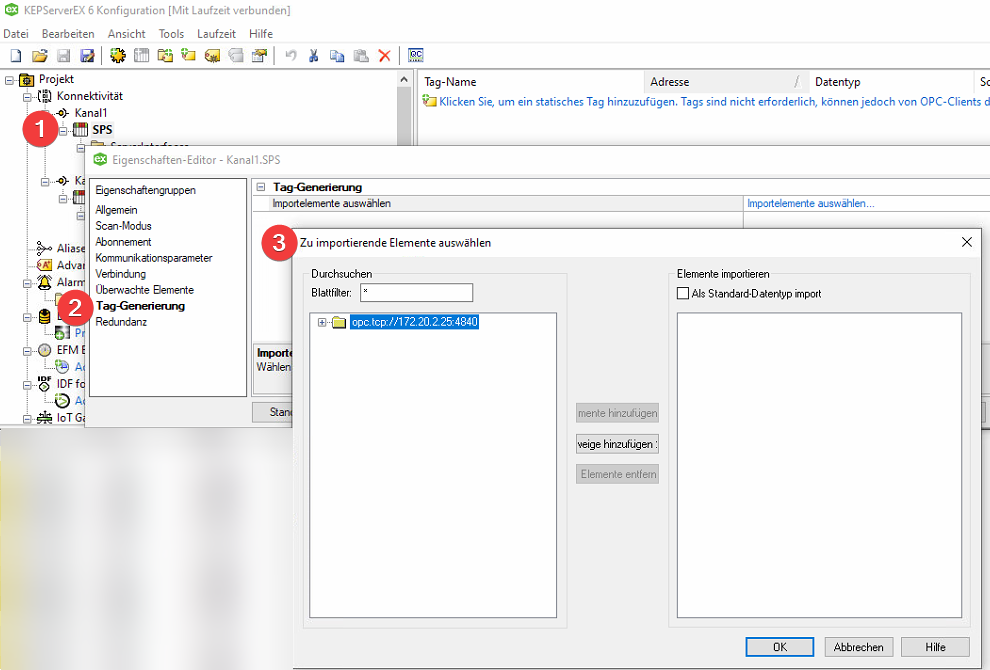
Task: Select the Verbindung property group
Action: click(x=121, y=273)
